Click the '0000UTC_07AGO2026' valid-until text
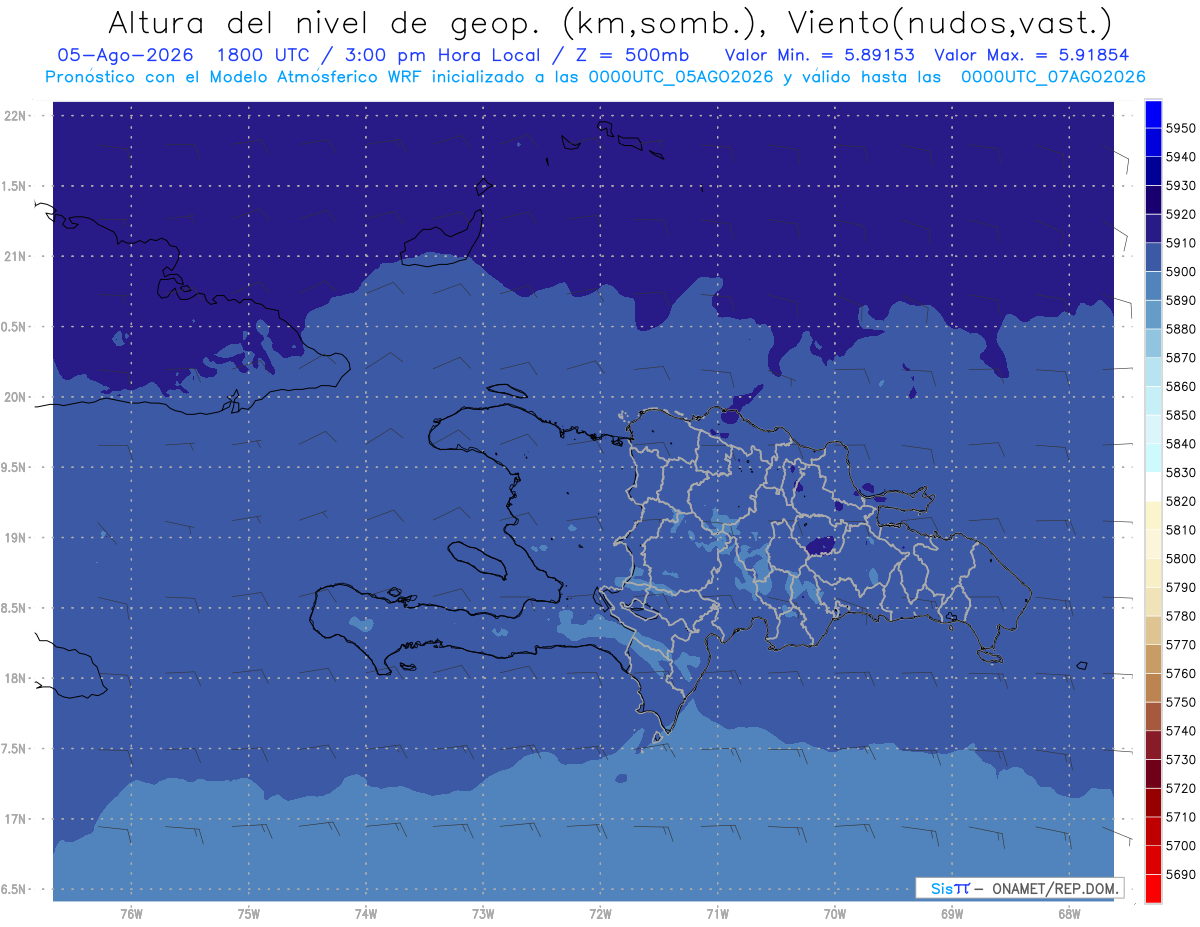The height and width of the screenshot is (927, 1200). pos(1053,76)
